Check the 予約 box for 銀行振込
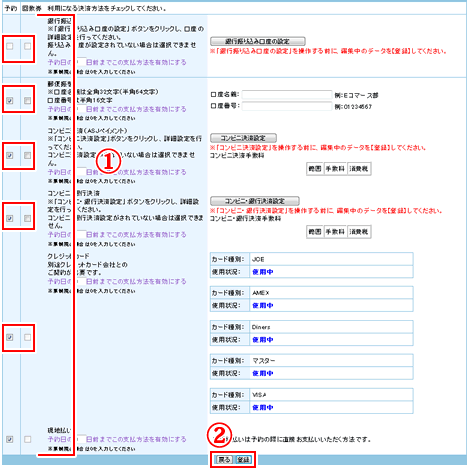The image size is (467, 470). point(10,46)
